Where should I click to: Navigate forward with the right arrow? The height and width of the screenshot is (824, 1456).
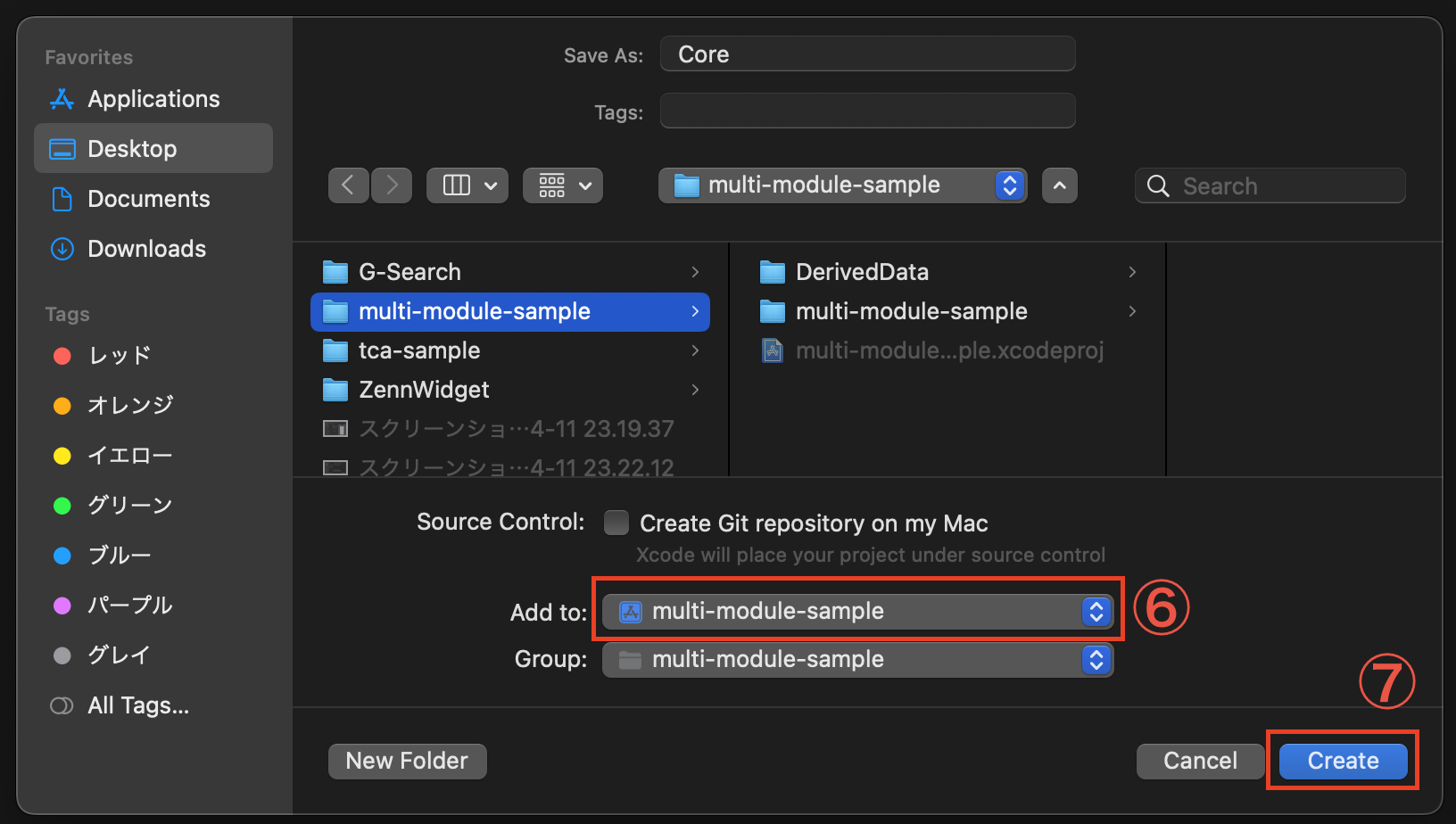(392, 185)
